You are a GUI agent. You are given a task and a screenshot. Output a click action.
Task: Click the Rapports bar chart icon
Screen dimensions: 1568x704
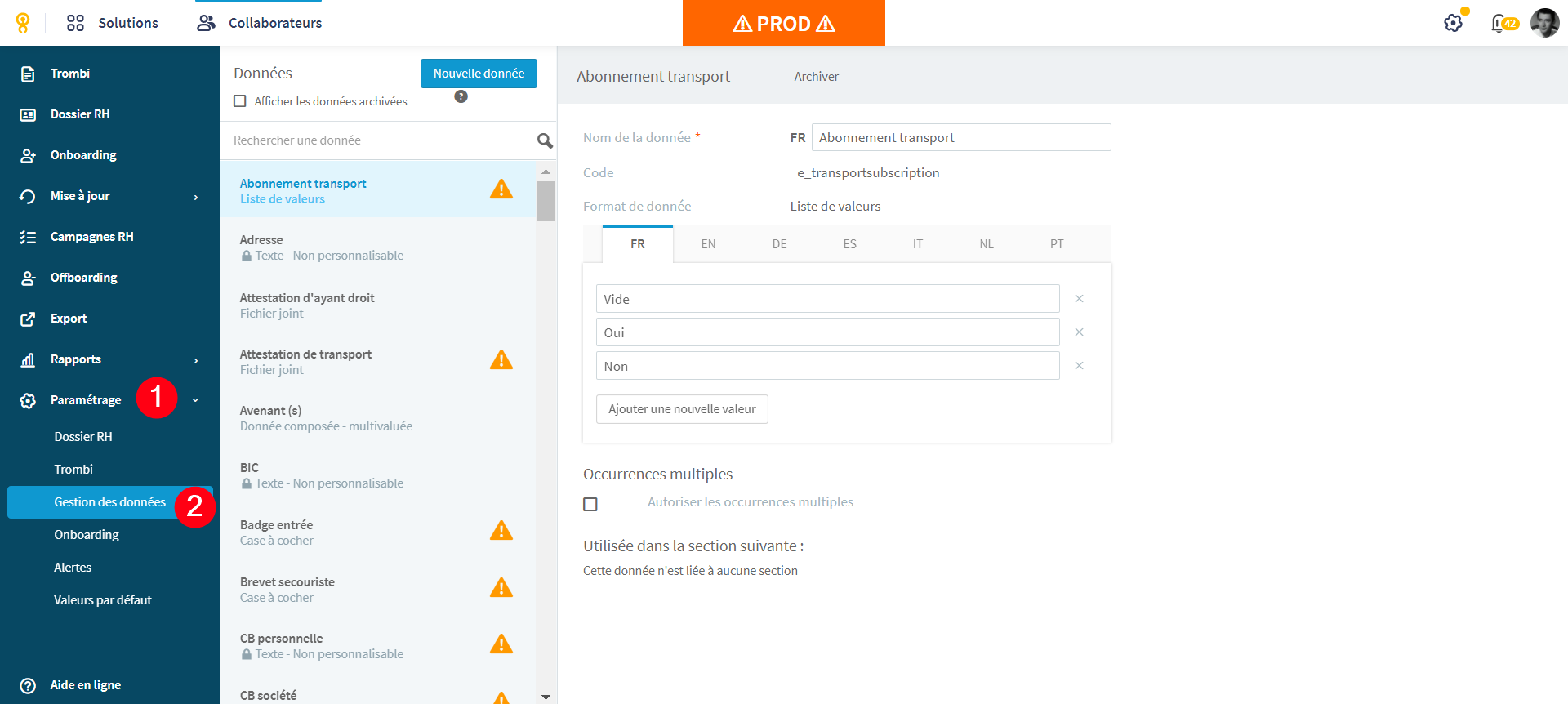tap(28, 359)
